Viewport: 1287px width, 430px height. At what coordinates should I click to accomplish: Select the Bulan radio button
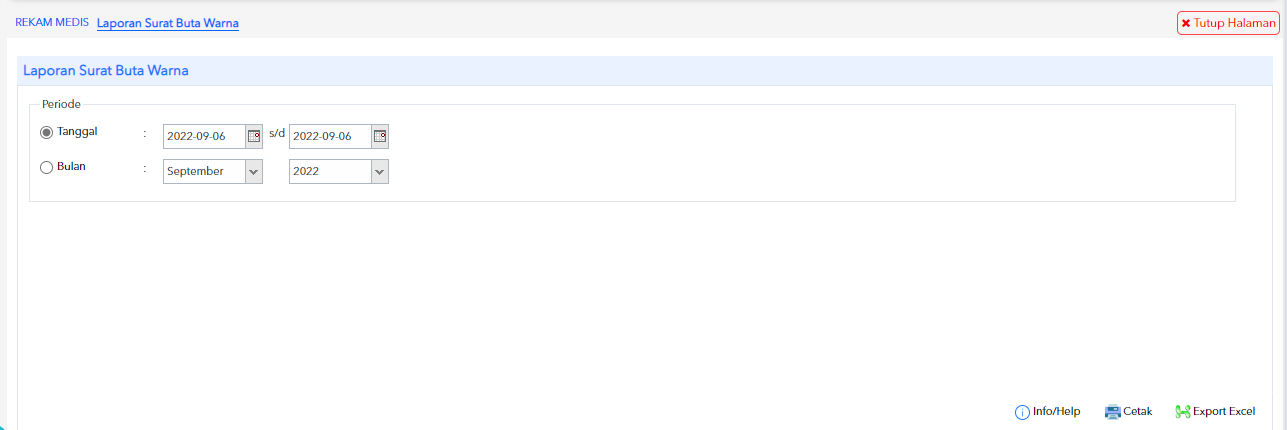click(46, 168)
